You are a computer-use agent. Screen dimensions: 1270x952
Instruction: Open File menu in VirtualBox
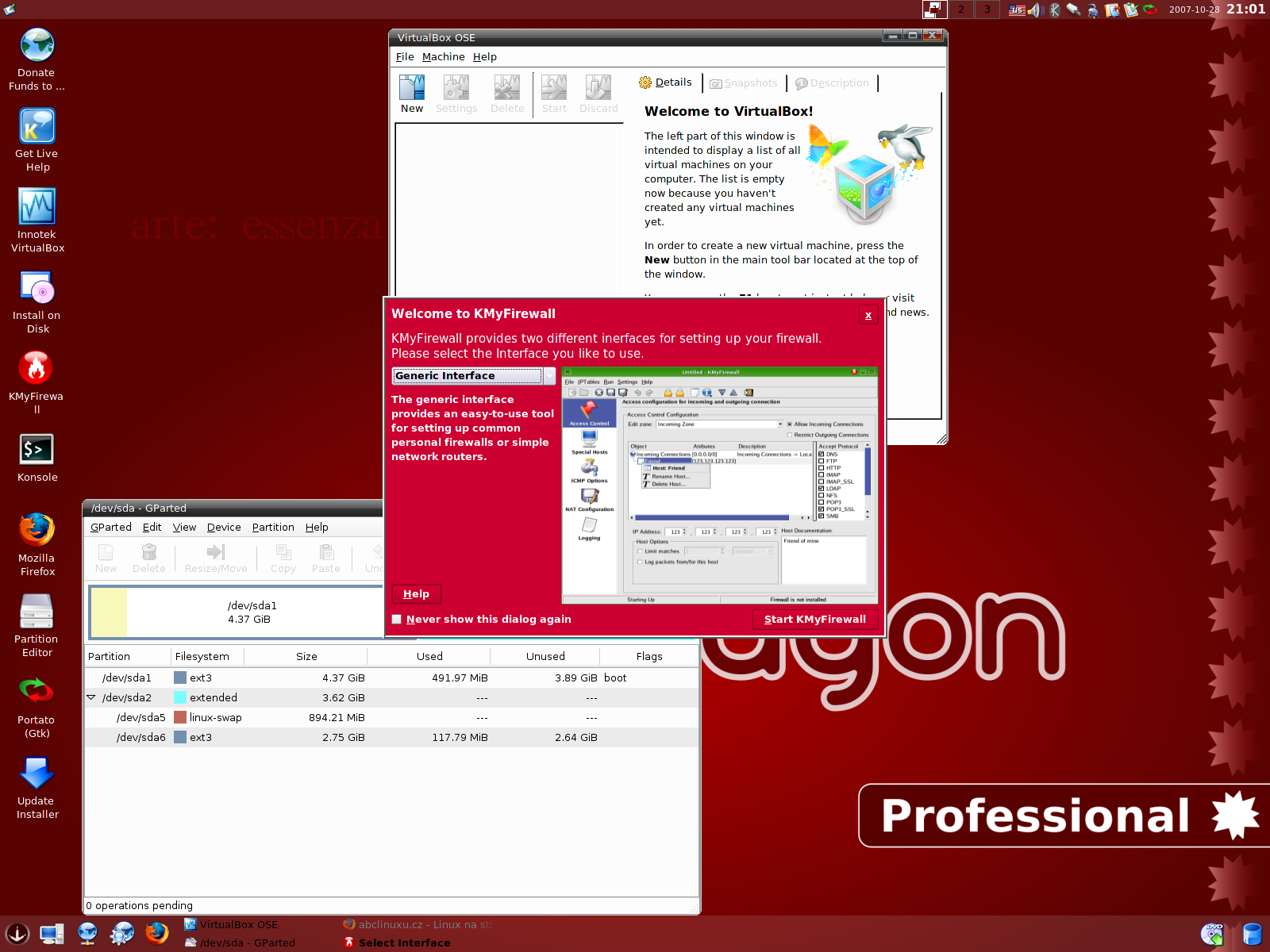pos(405,57)
